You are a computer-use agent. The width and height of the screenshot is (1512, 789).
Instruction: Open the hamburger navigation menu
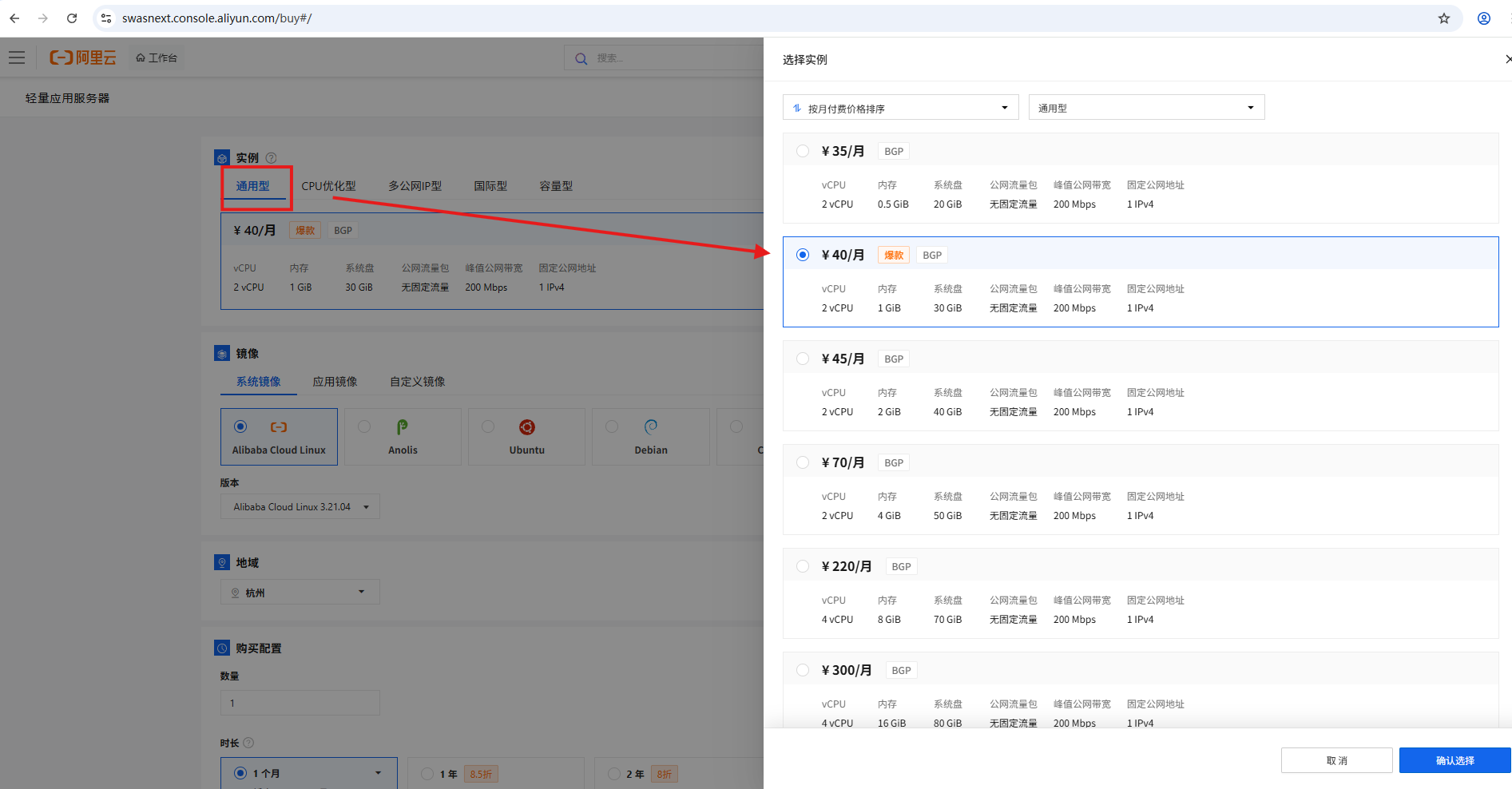point(17,57)
